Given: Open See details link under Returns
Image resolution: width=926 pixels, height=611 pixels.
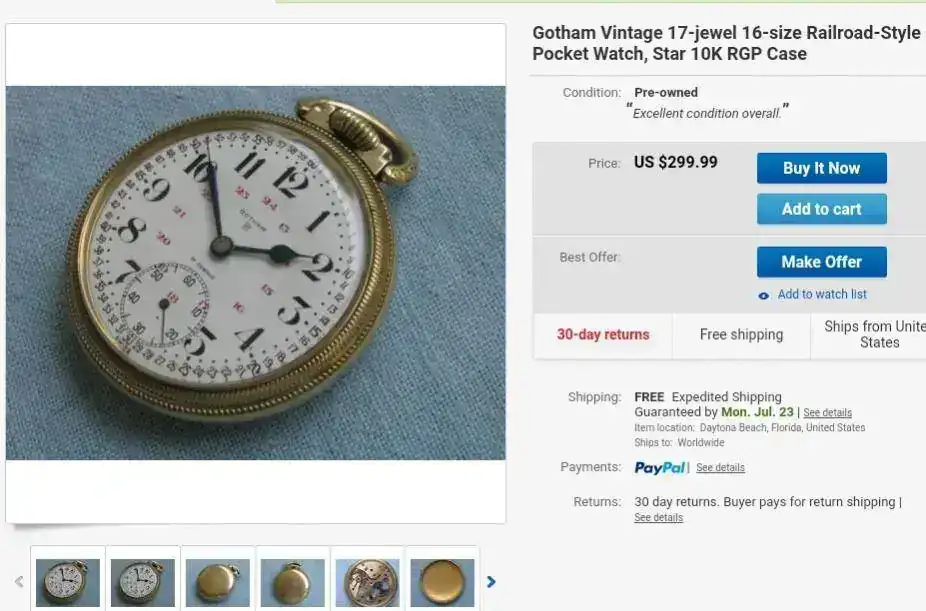Looking at the screenshot, I should 658,517.
